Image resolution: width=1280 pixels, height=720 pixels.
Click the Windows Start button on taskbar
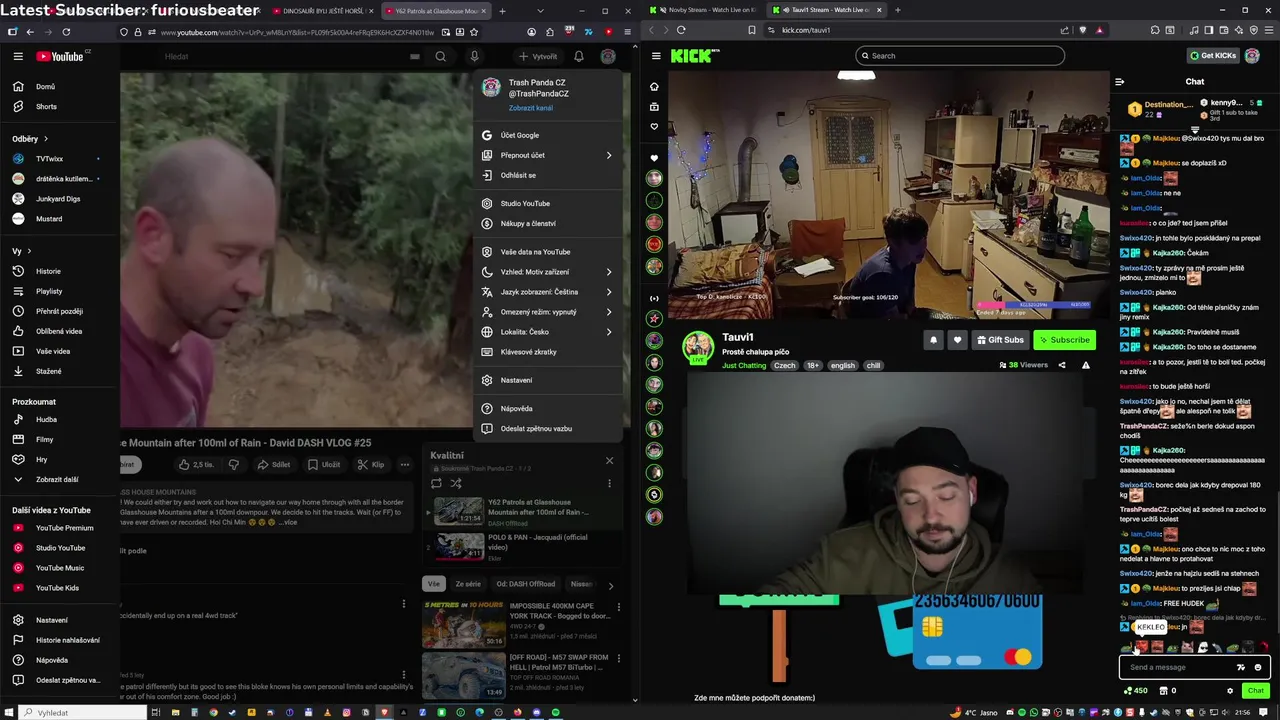point(8,713)
